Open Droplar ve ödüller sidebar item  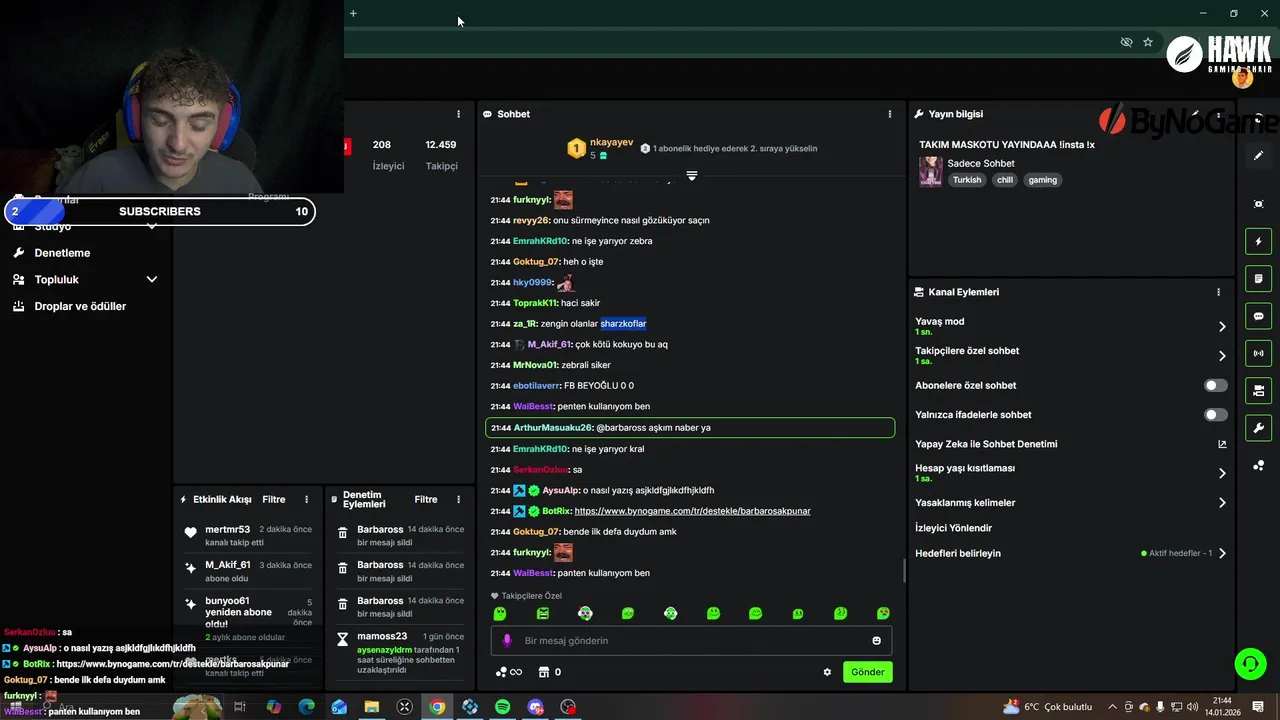coord(80,306)
